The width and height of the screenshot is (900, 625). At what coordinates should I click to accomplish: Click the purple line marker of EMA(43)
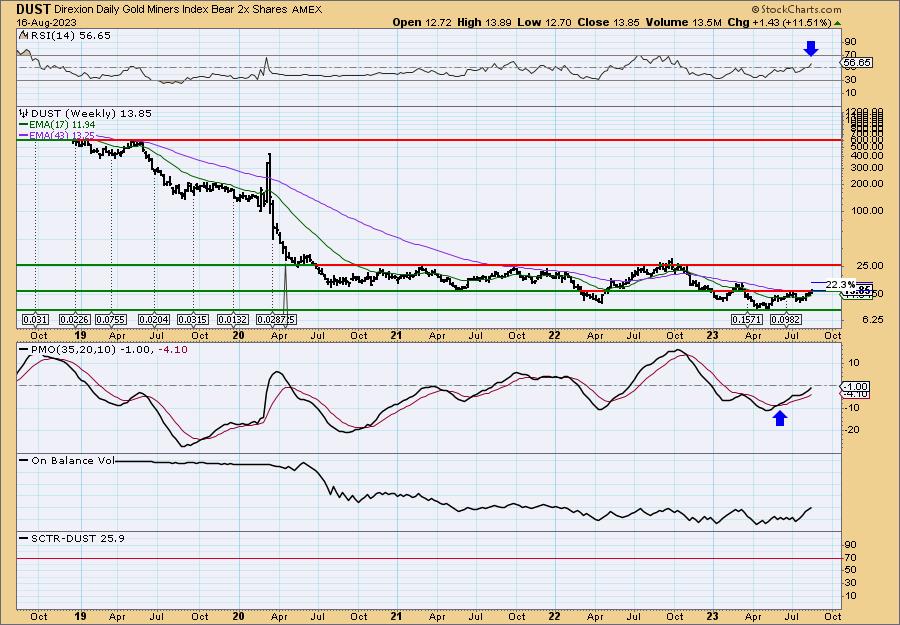click(24, 135)
